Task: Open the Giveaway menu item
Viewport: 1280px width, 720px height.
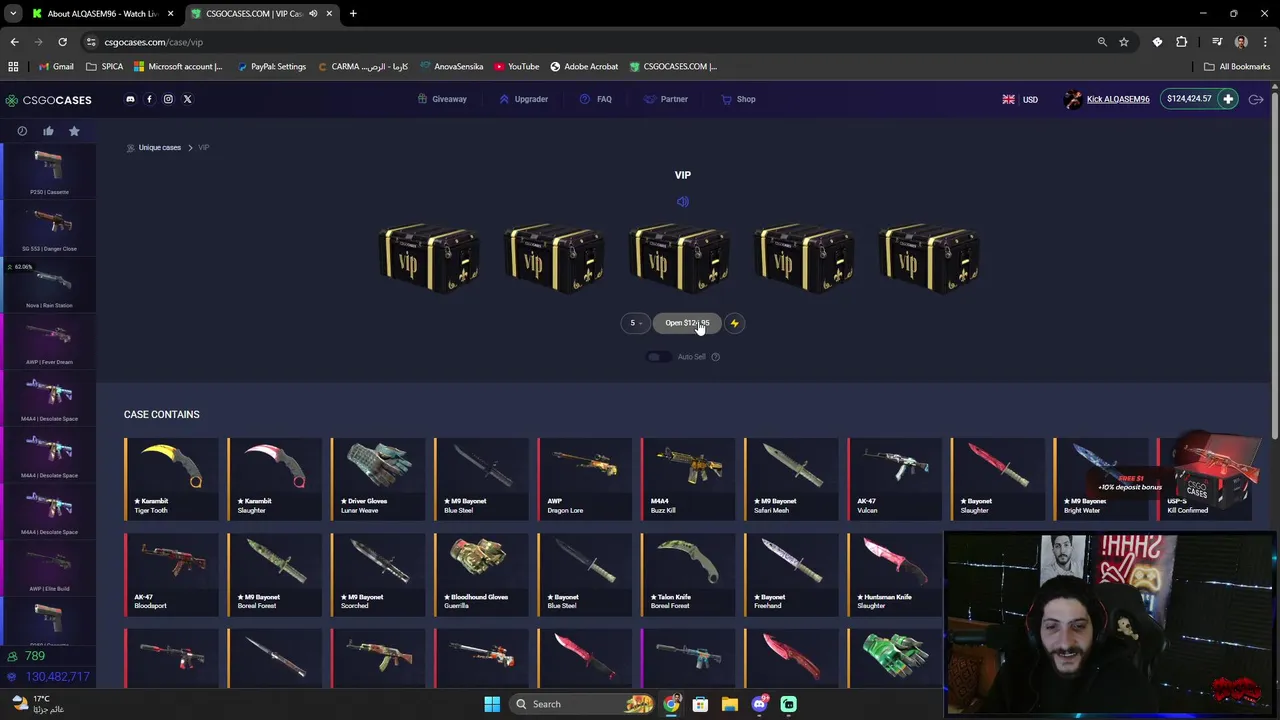Action: tap(442, 99)
